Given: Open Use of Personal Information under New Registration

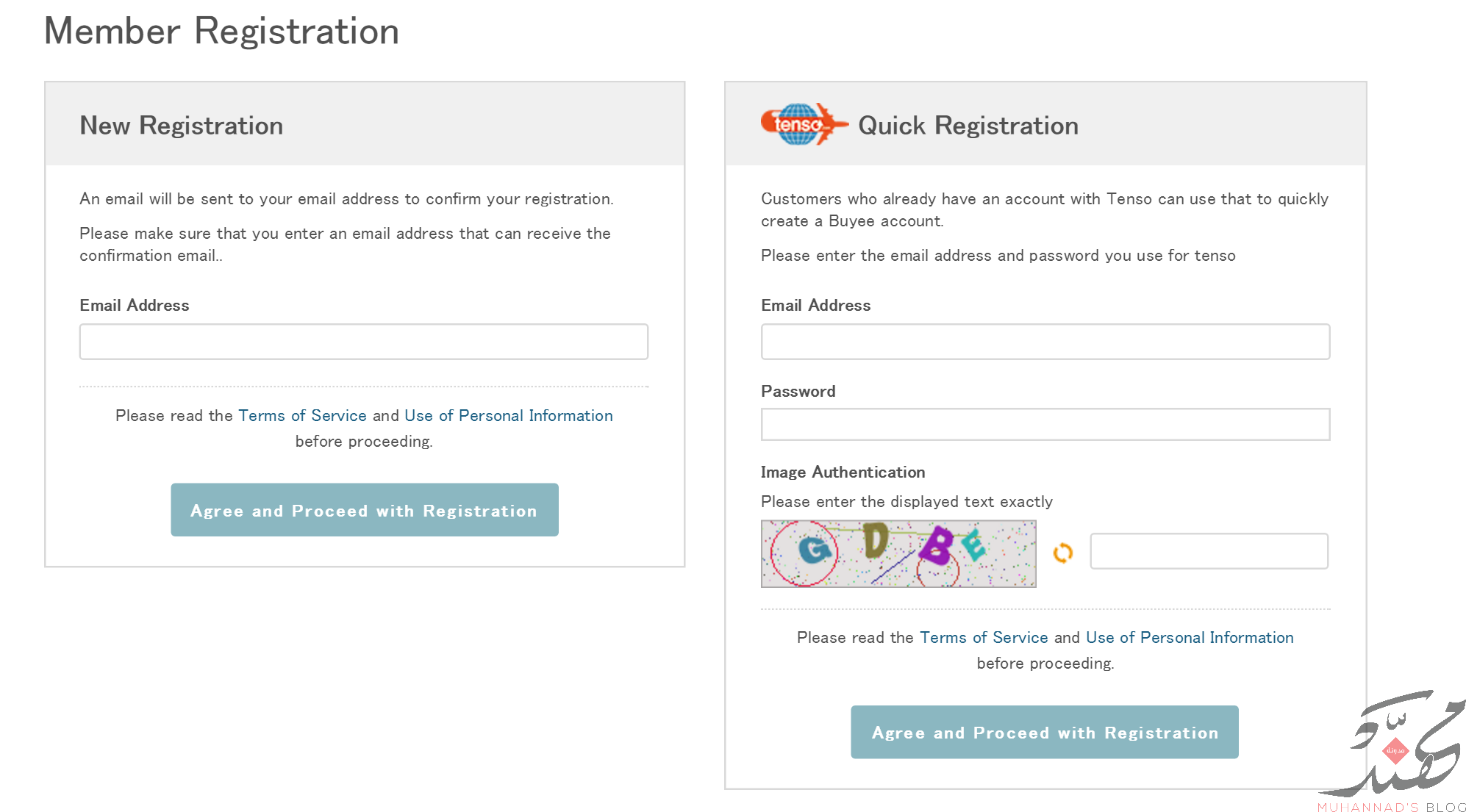Looking at the screenshot, I should click(x=508, y=416).
